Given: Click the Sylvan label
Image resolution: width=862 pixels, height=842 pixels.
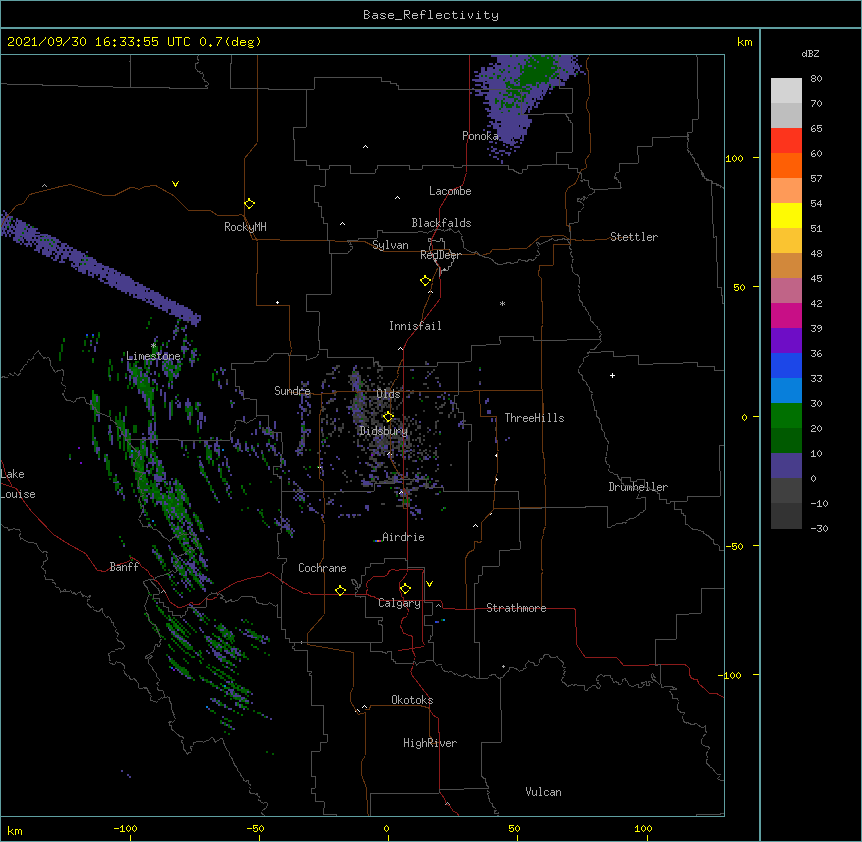Looking at the screenshot, I should tap(390, 245).
